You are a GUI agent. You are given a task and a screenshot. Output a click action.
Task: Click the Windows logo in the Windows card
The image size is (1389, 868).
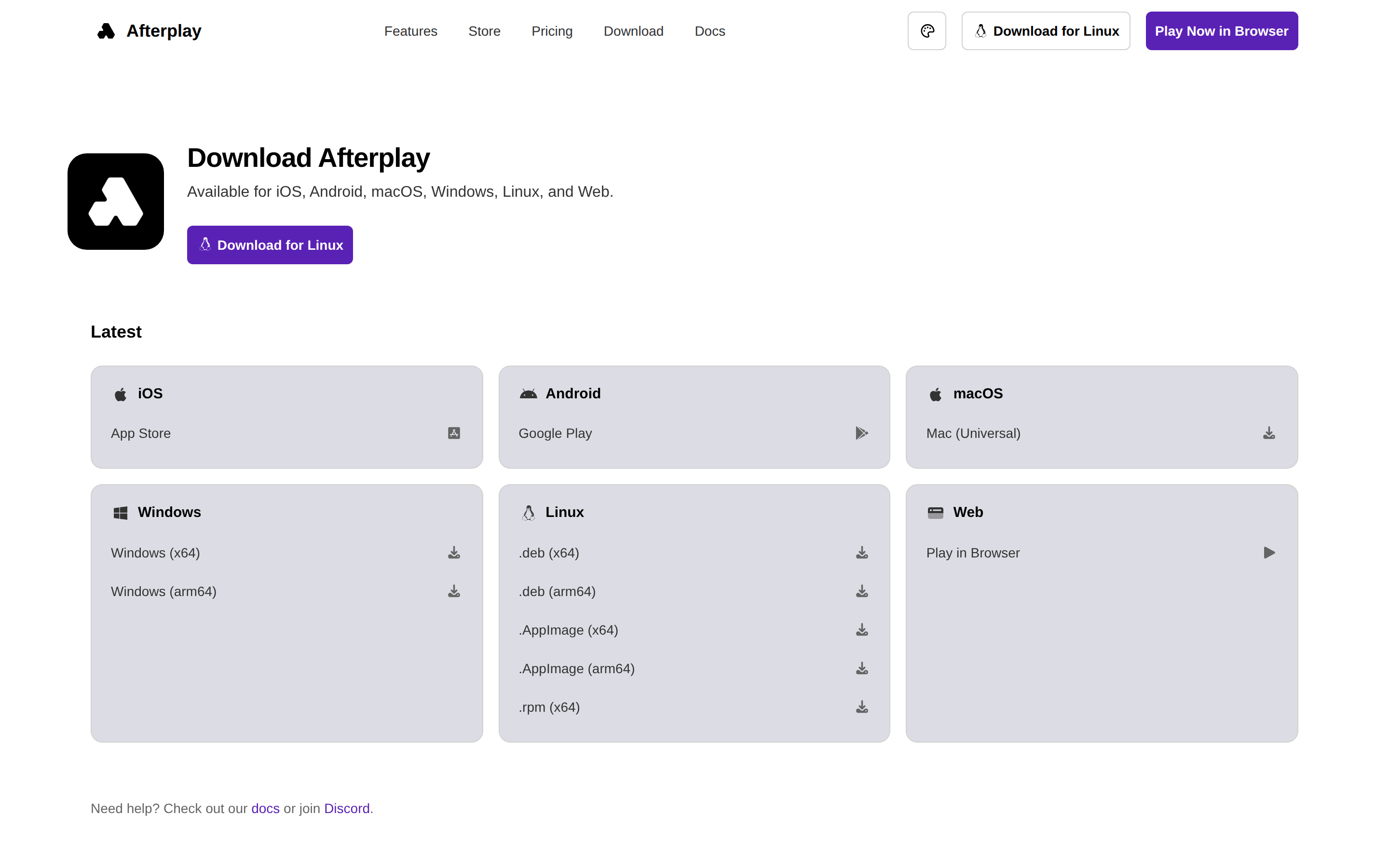pyautogui.click(x=121, y=513)
